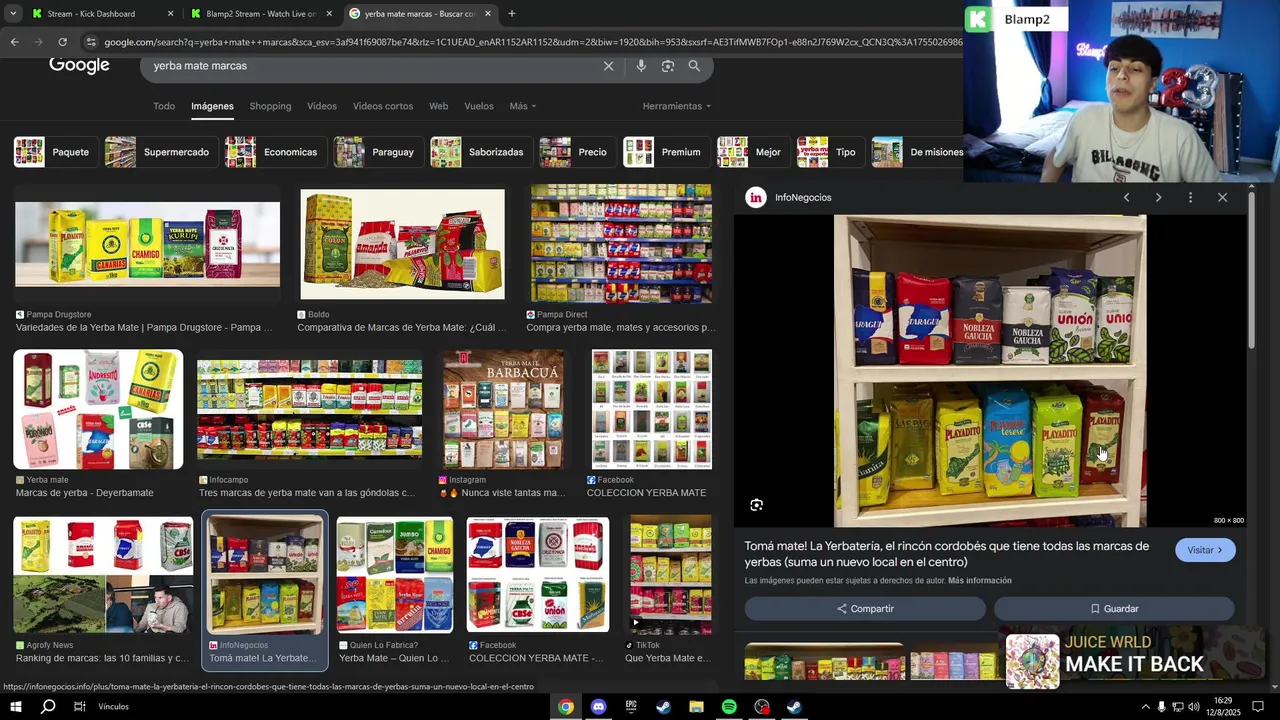Show next image in preview panel
Image resolution: width=1280 pixels, height=720 pixels.
pyautogui.click(x=1158, y=198)
